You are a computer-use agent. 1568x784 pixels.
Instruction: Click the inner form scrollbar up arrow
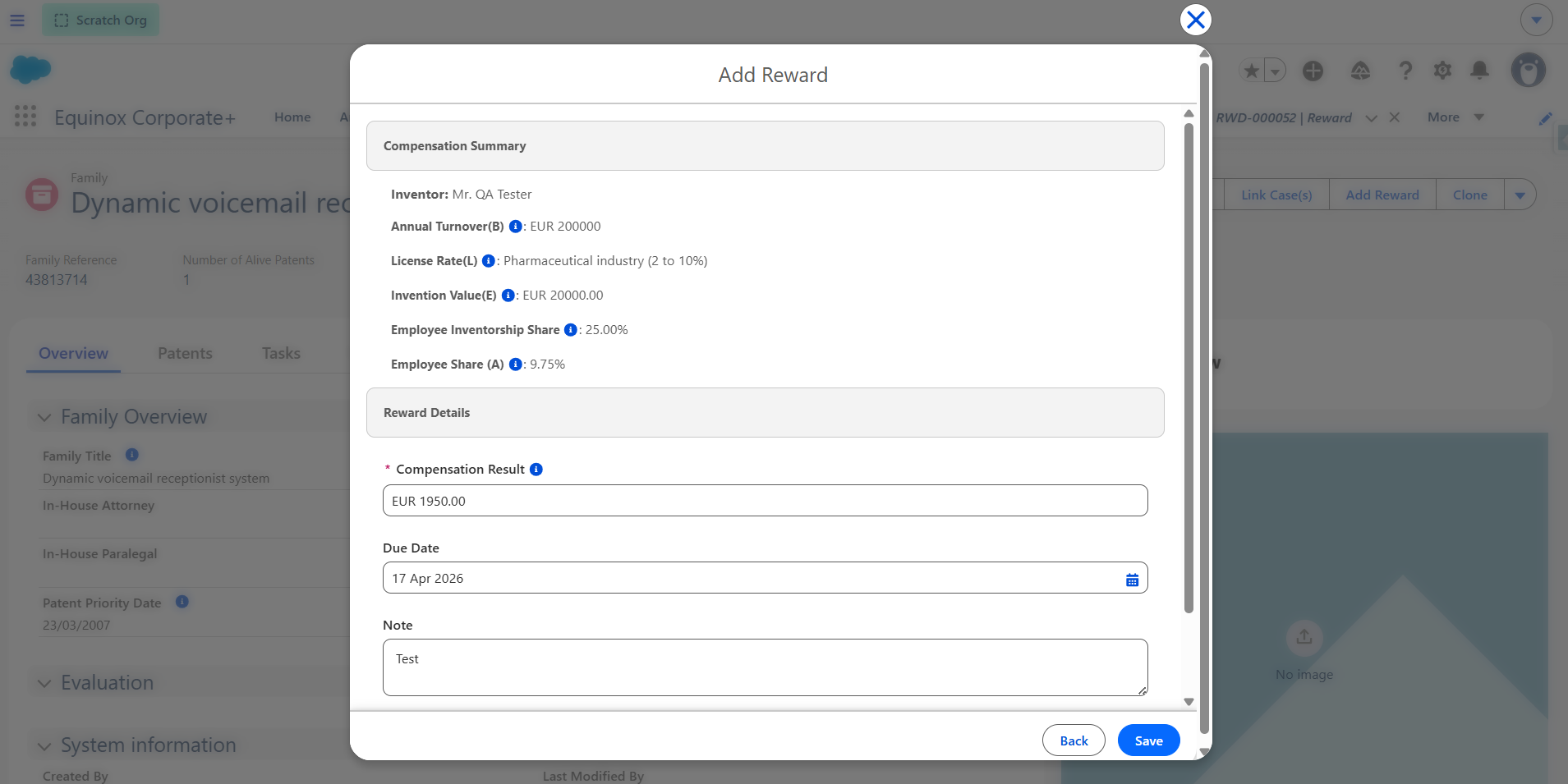(1189, 113)
